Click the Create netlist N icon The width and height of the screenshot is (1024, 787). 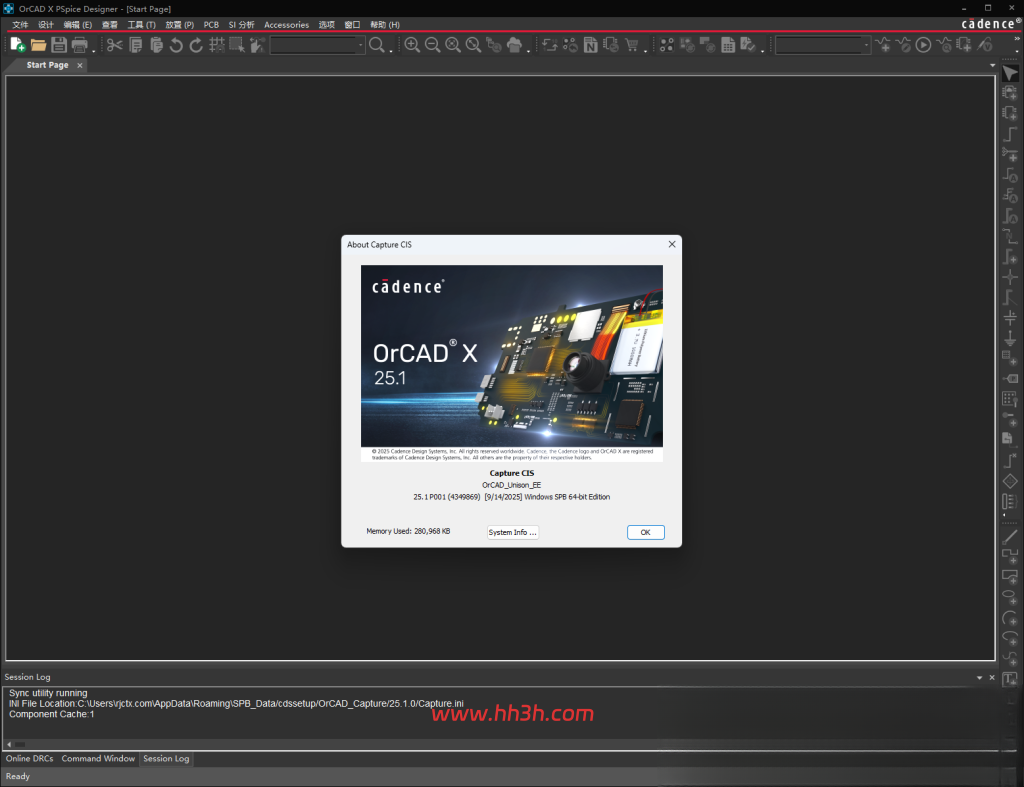[590, 45]
